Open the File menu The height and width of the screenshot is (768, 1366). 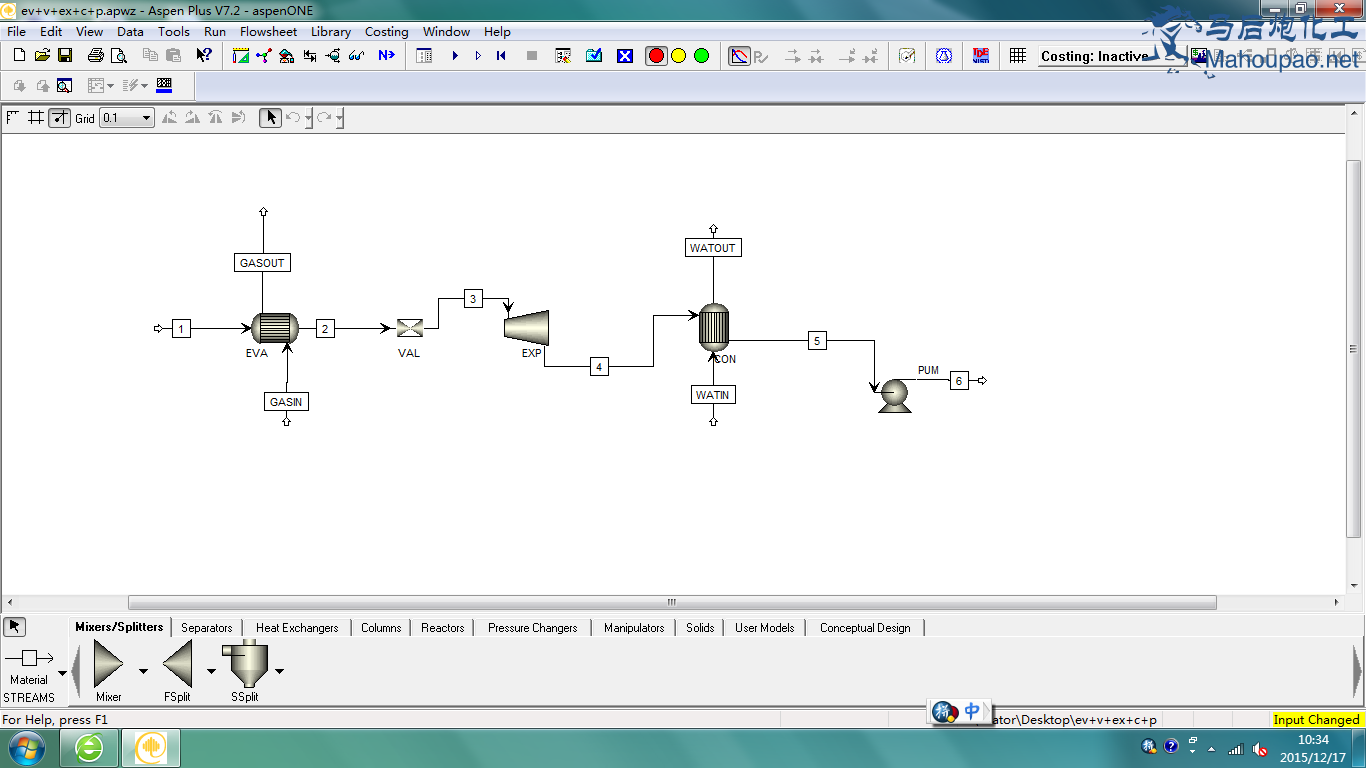pos(17,31)
